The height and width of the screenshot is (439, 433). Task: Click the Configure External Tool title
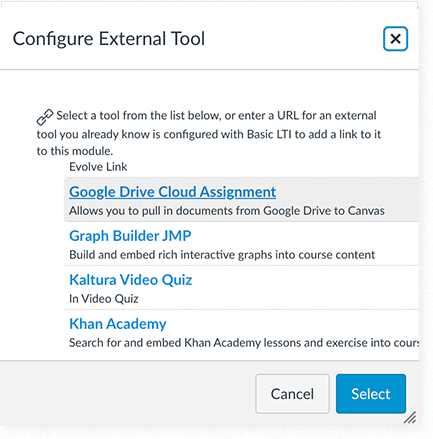(109, 39)
